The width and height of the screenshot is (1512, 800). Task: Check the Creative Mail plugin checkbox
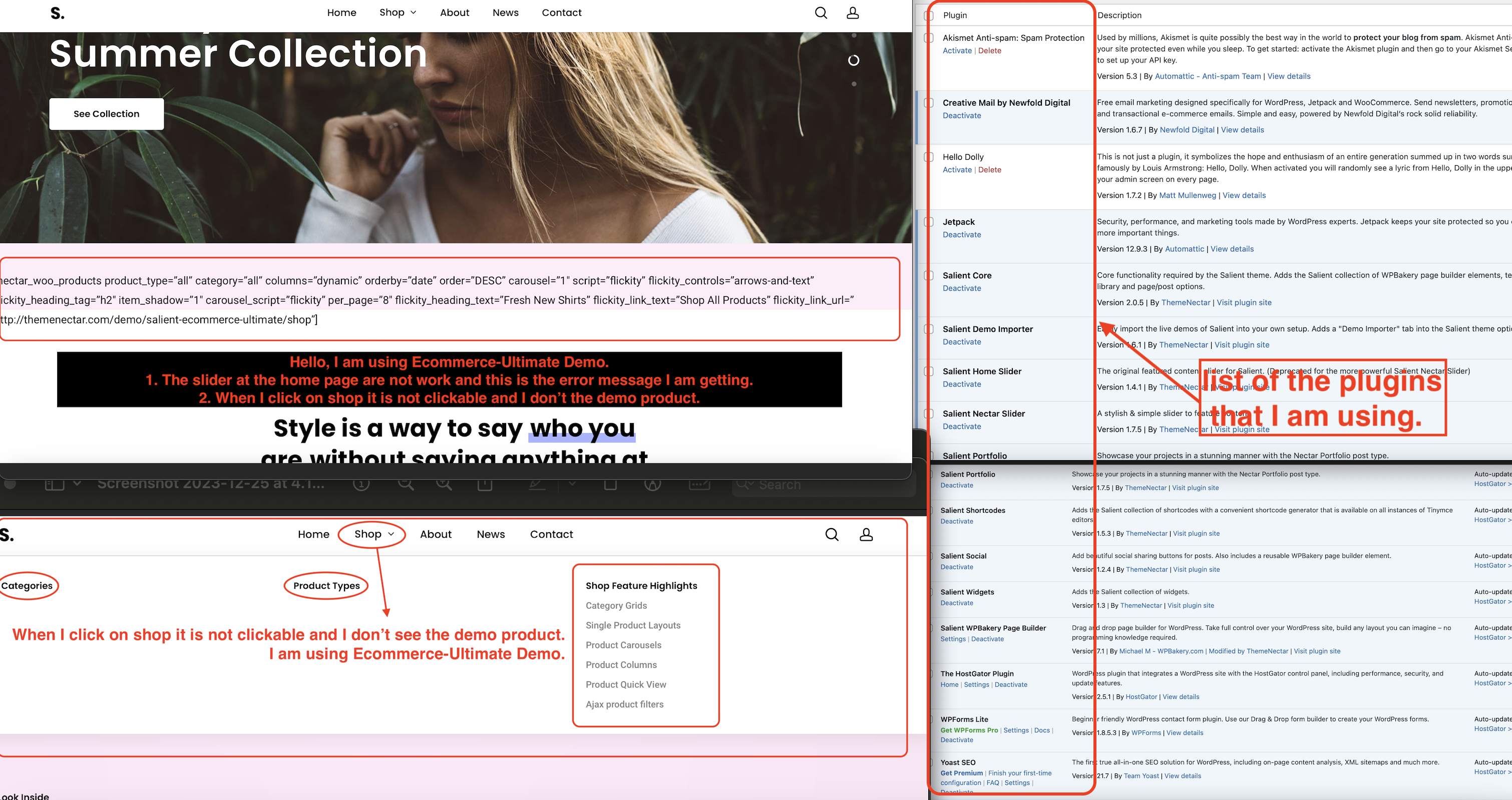pos(929,103)
